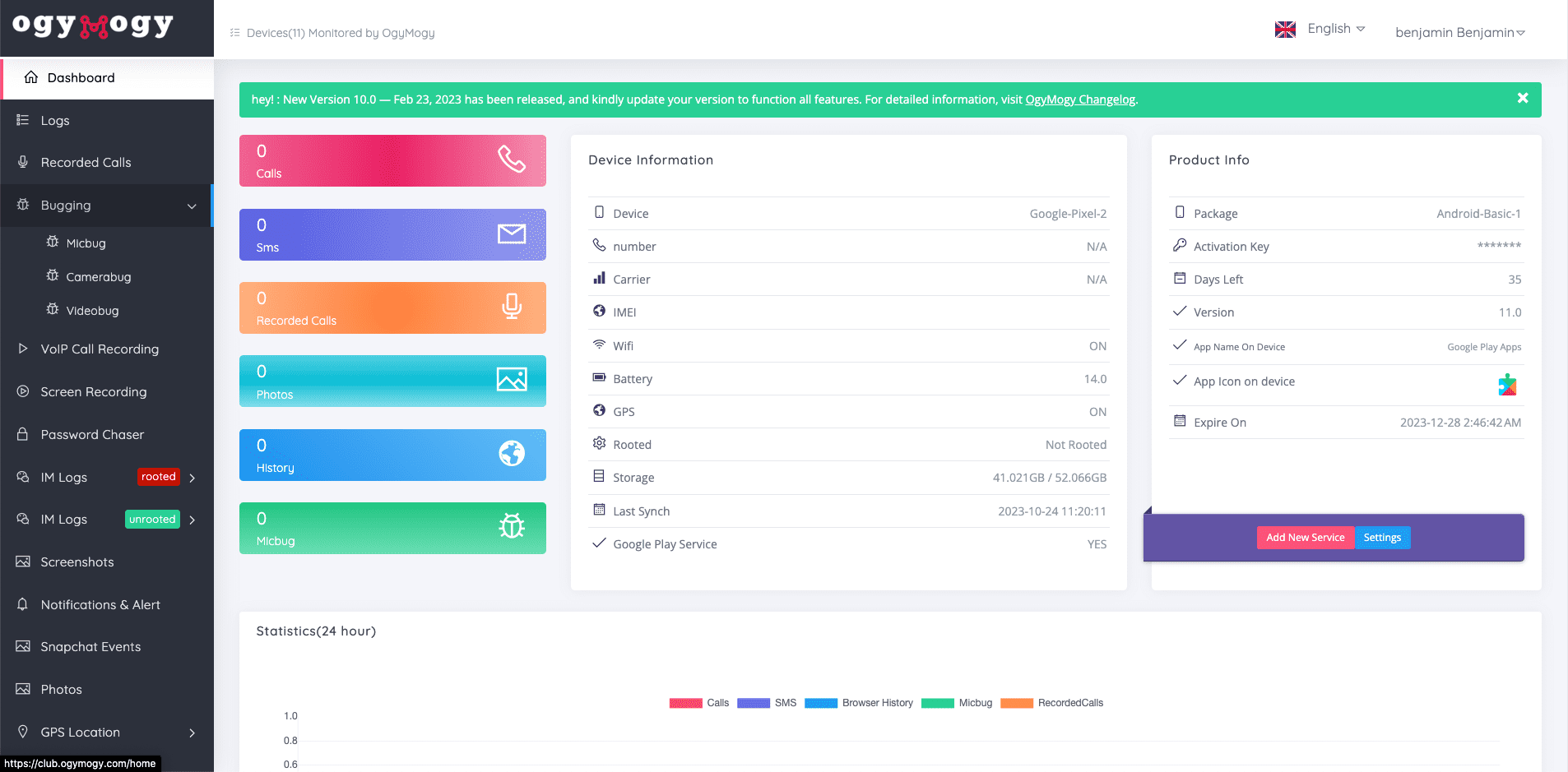
Task: Click the Add New Service button
Action: (1306, 538)
